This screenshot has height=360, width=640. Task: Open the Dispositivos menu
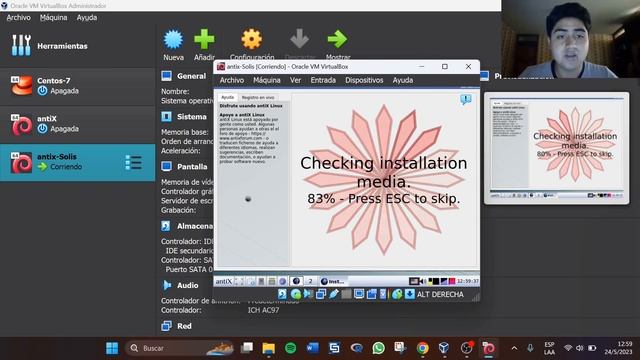click(x=364, y=80)
